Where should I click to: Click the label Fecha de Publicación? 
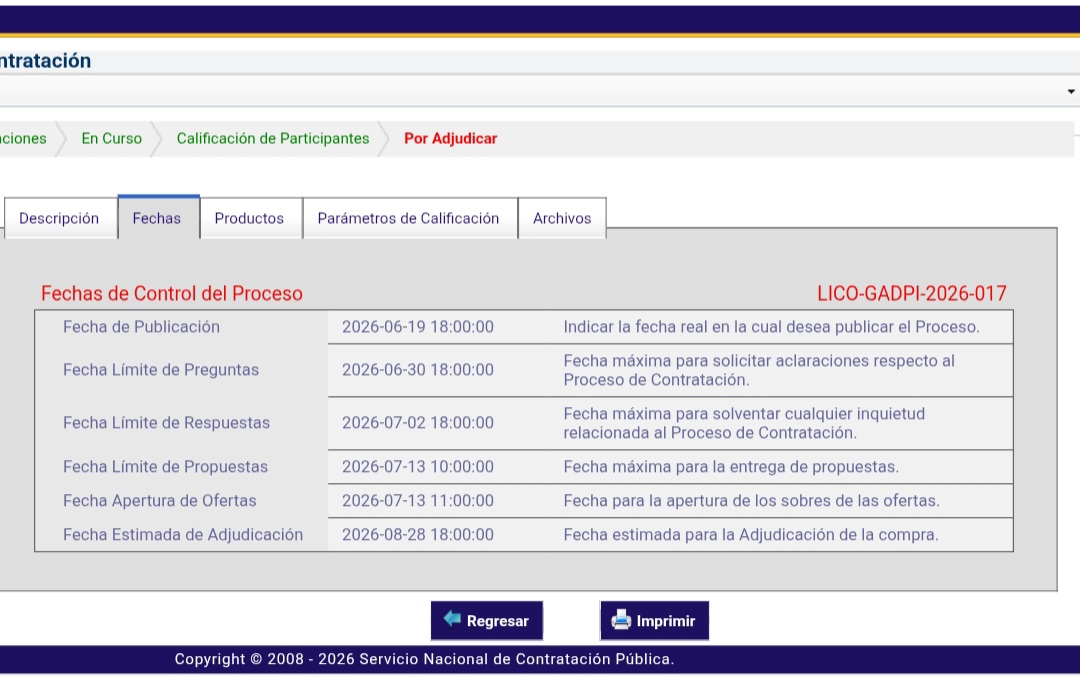[x=141, y=326]
